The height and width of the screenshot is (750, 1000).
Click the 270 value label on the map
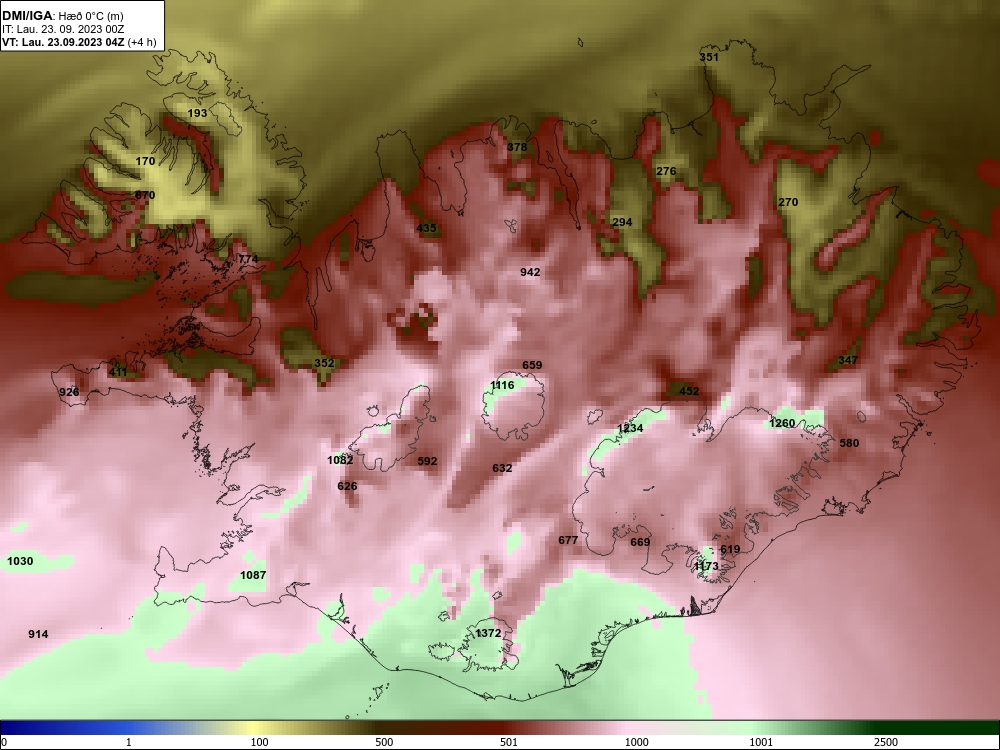(788, 202)
